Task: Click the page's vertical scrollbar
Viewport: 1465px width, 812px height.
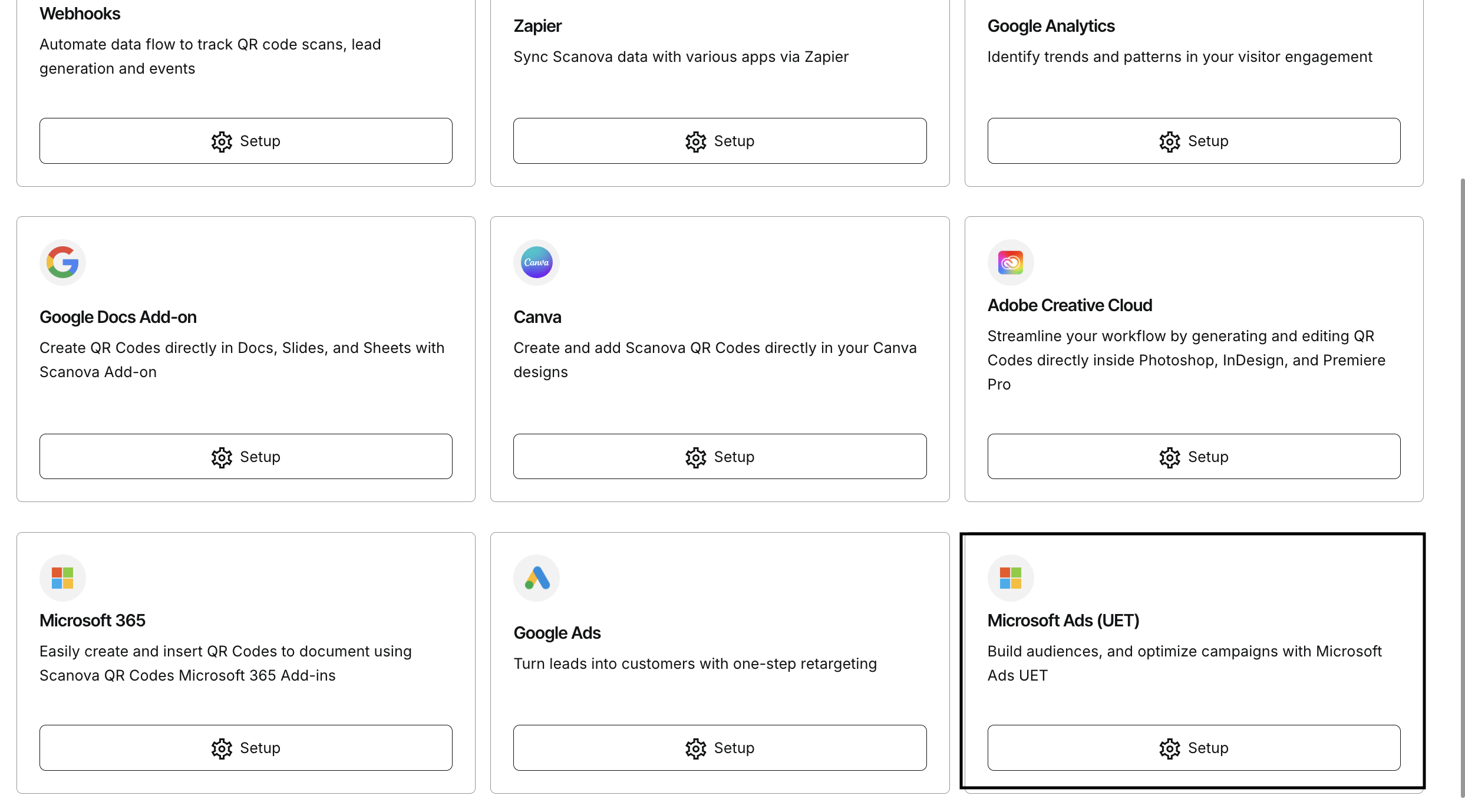Action: click(1462, 488)
